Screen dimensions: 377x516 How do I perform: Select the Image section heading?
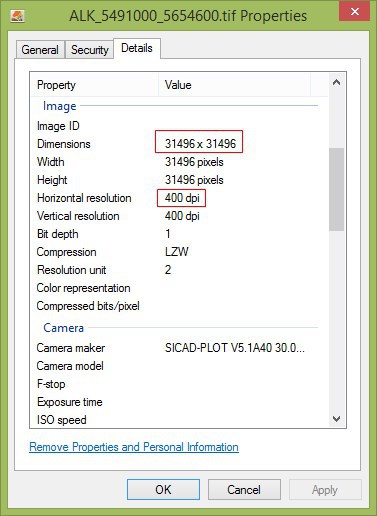pyautogui.click(x=60, y=106)
